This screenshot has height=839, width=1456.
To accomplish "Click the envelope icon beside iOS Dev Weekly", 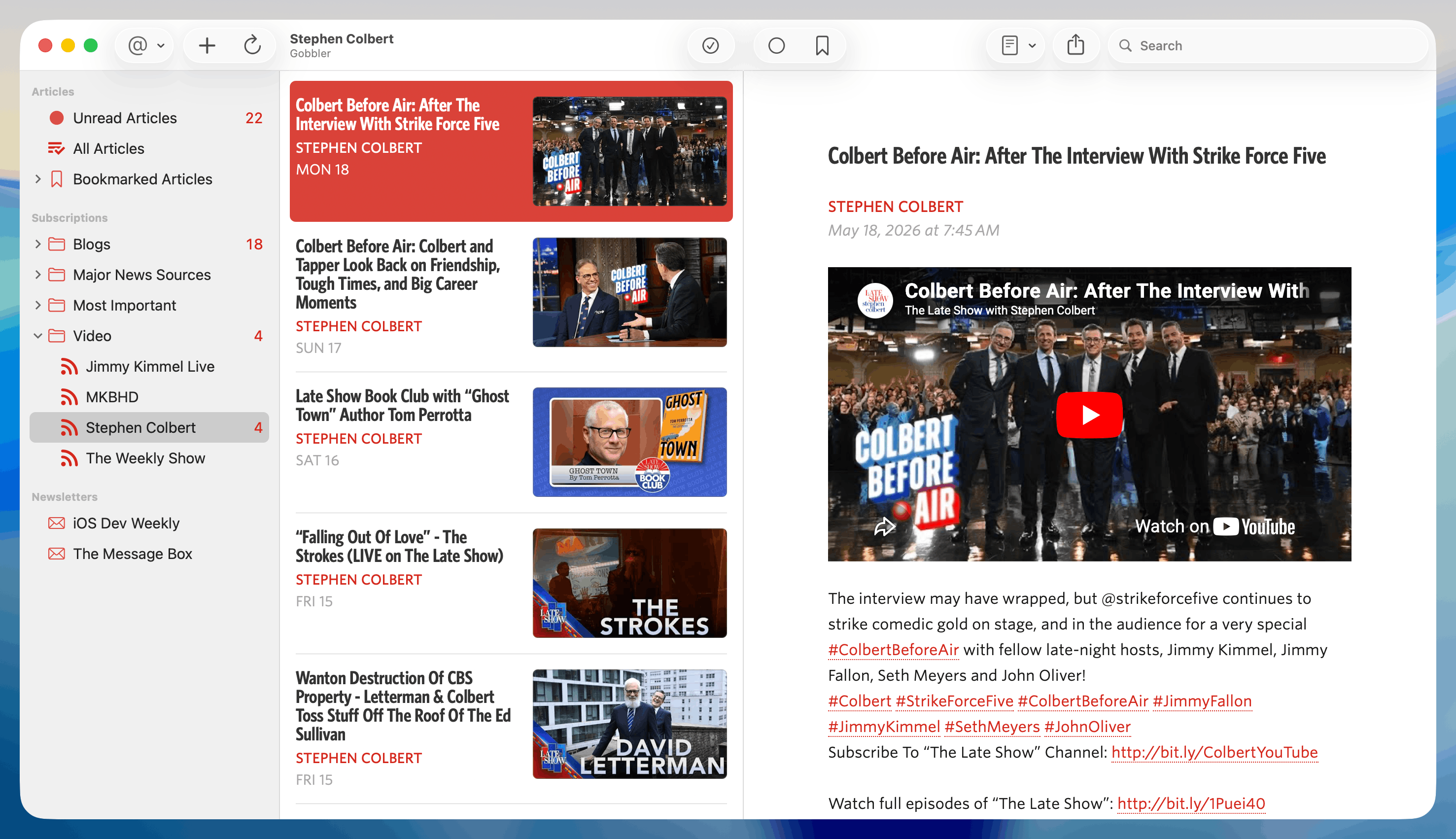I will pyautogui.click(x=57, y=523).
